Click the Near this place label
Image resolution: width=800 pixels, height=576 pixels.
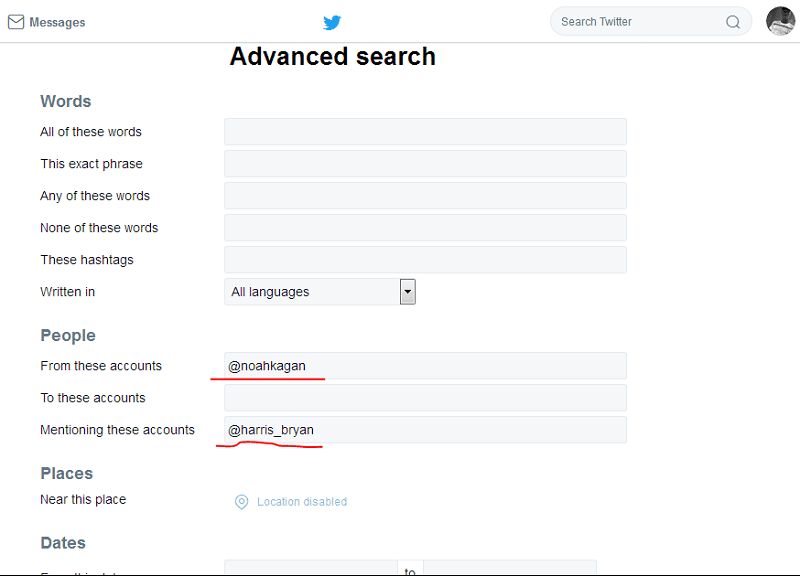(83, 499)
